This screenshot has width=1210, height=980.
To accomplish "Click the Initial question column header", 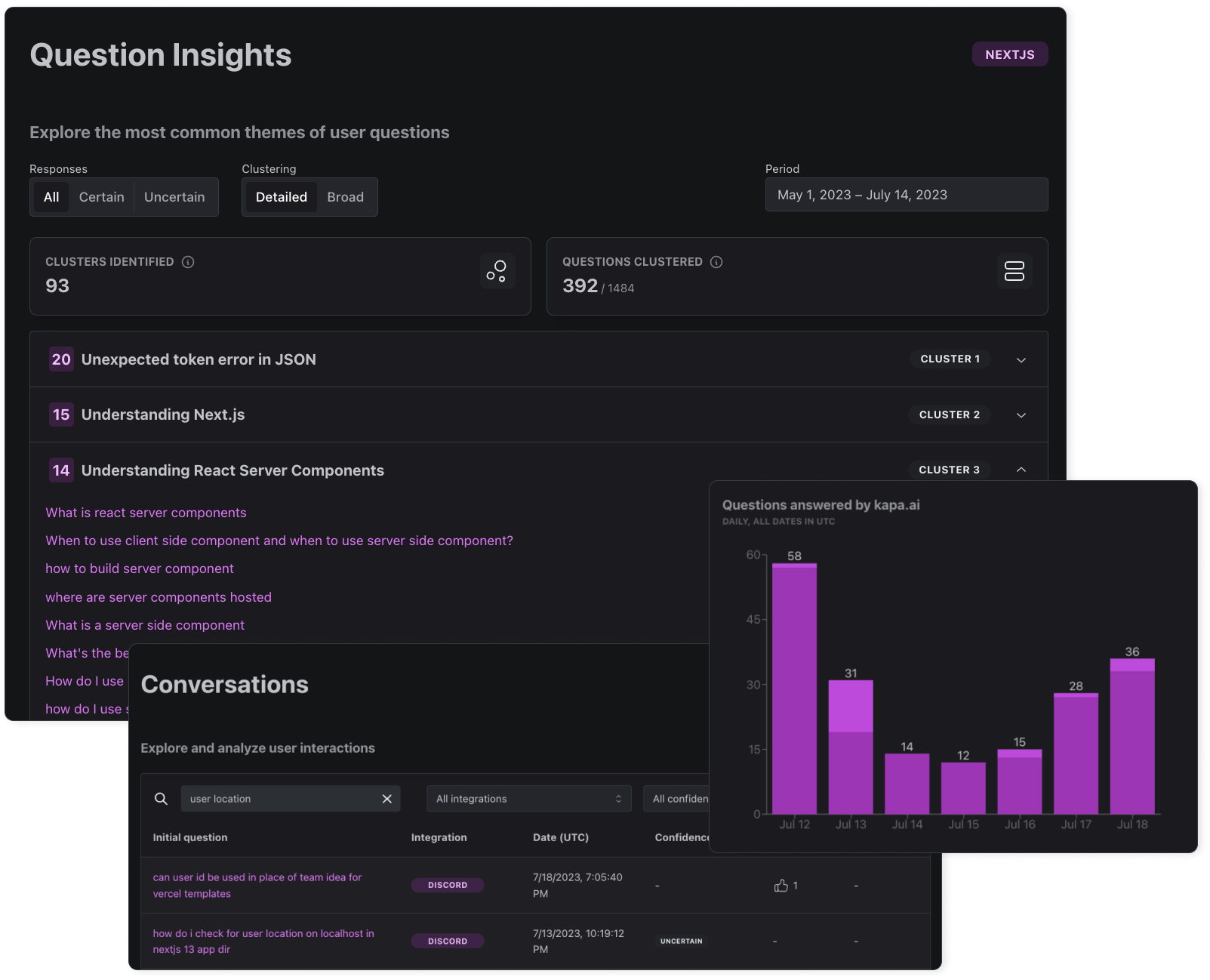I will pyautogui.click(x=190, y=837).
